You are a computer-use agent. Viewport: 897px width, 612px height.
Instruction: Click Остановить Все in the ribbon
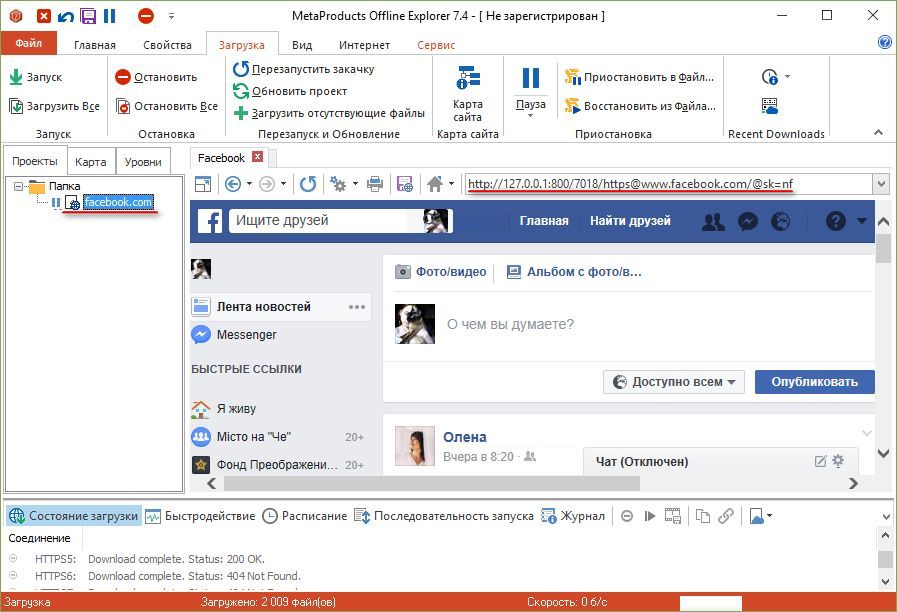click(167, 106)
